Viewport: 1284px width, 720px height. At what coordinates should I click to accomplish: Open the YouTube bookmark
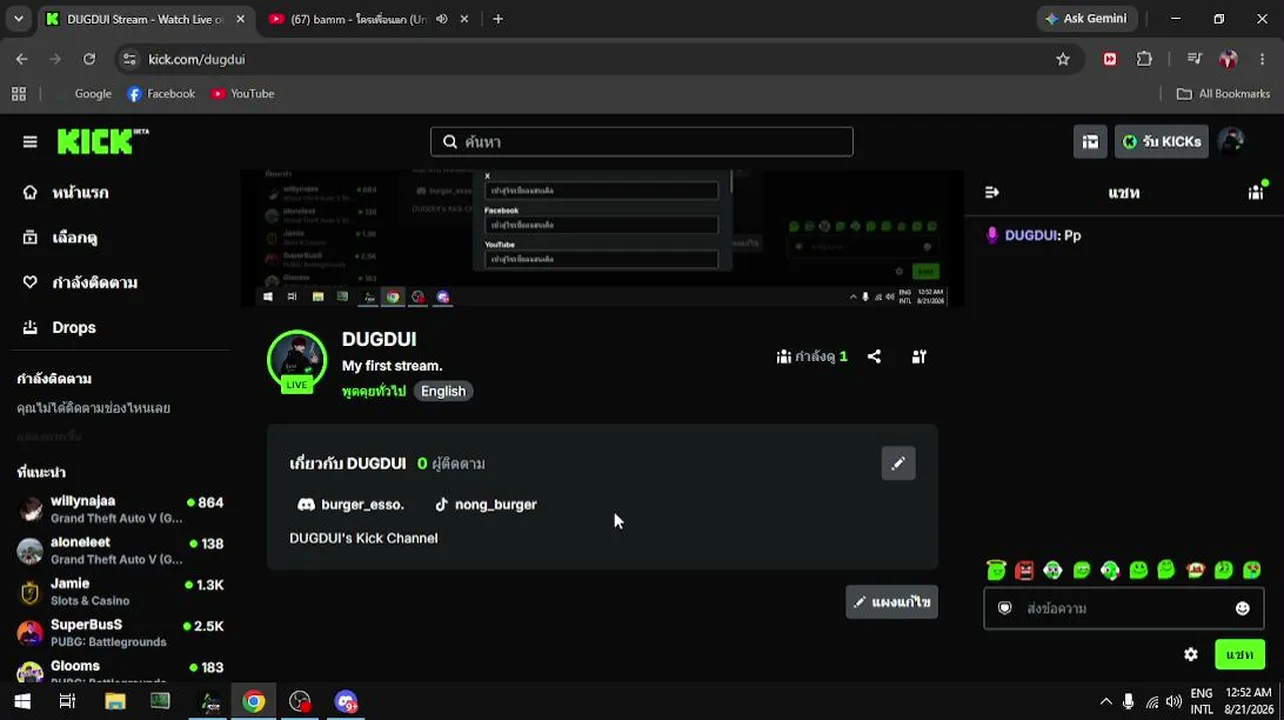pos(242,94)
